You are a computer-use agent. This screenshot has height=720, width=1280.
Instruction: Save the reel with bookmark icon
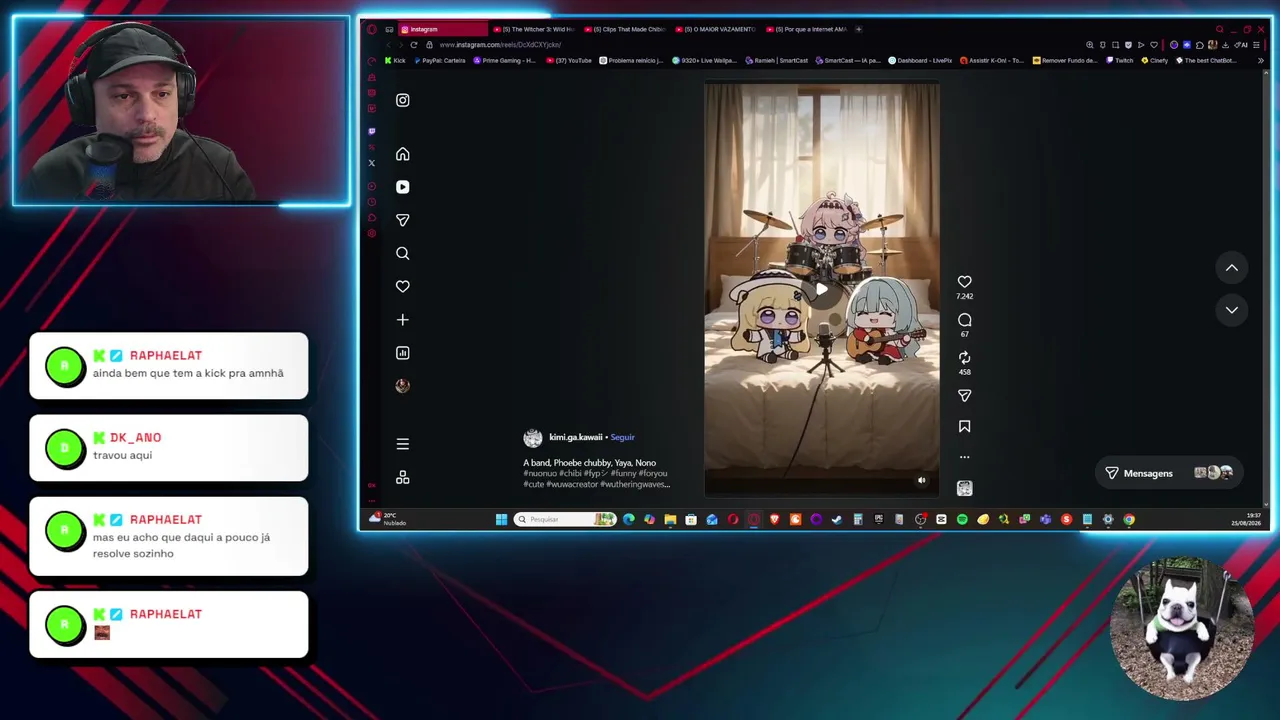pyautogui.click(x=964, y=426)
